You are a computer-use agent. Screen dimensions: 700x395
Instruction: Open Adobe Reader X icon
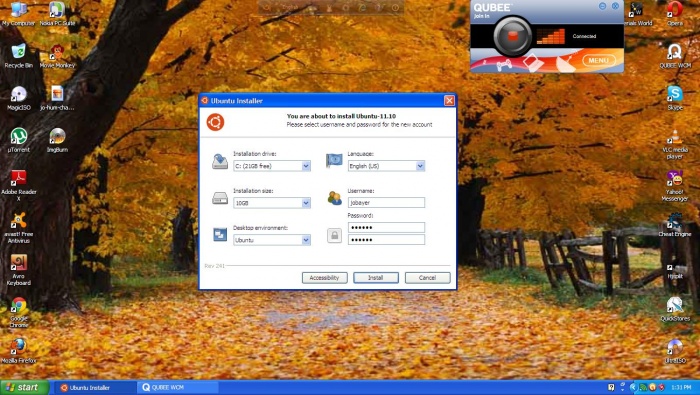click(x=18, y=185)
